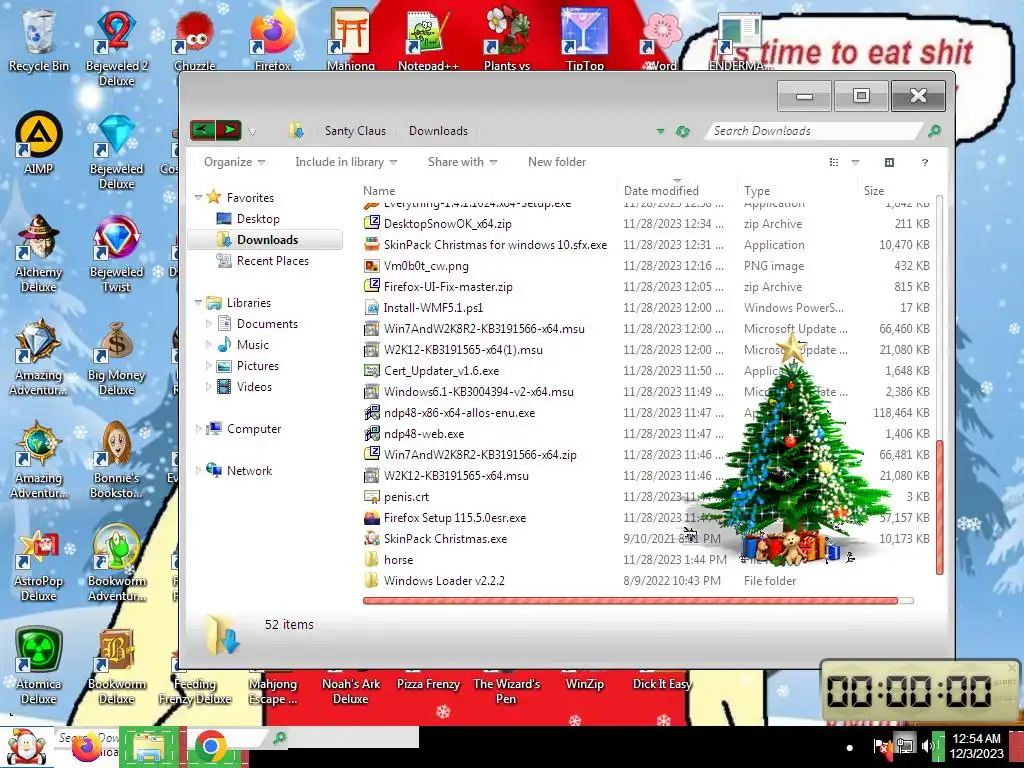Open the Explorer help question mark
Screen dimensions: 1024x768
[x=925, y=162]
